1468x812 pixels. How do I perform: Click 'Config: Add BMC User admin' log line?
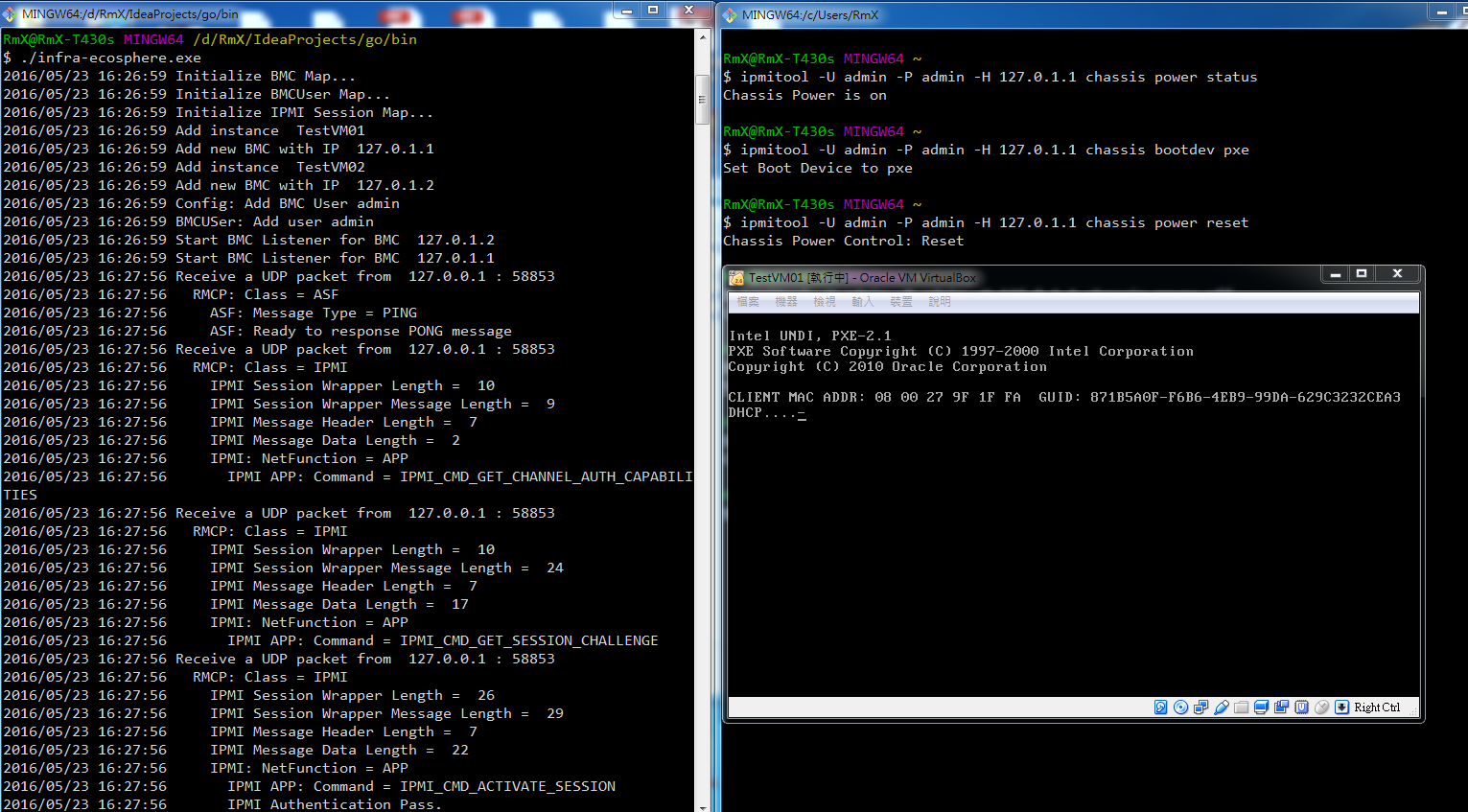[x=201, y=203]
